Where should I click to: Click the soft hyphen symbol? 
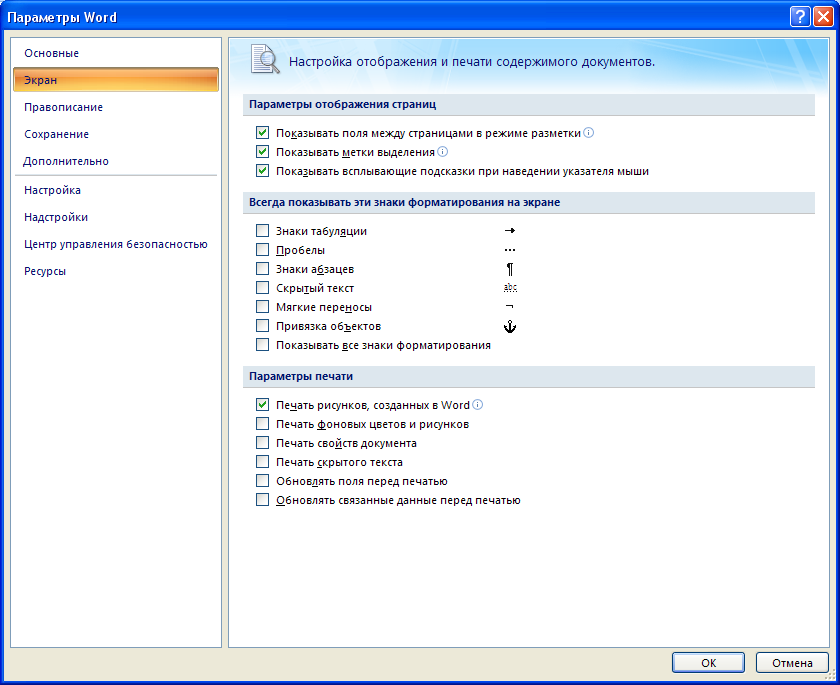coord(509,307)
